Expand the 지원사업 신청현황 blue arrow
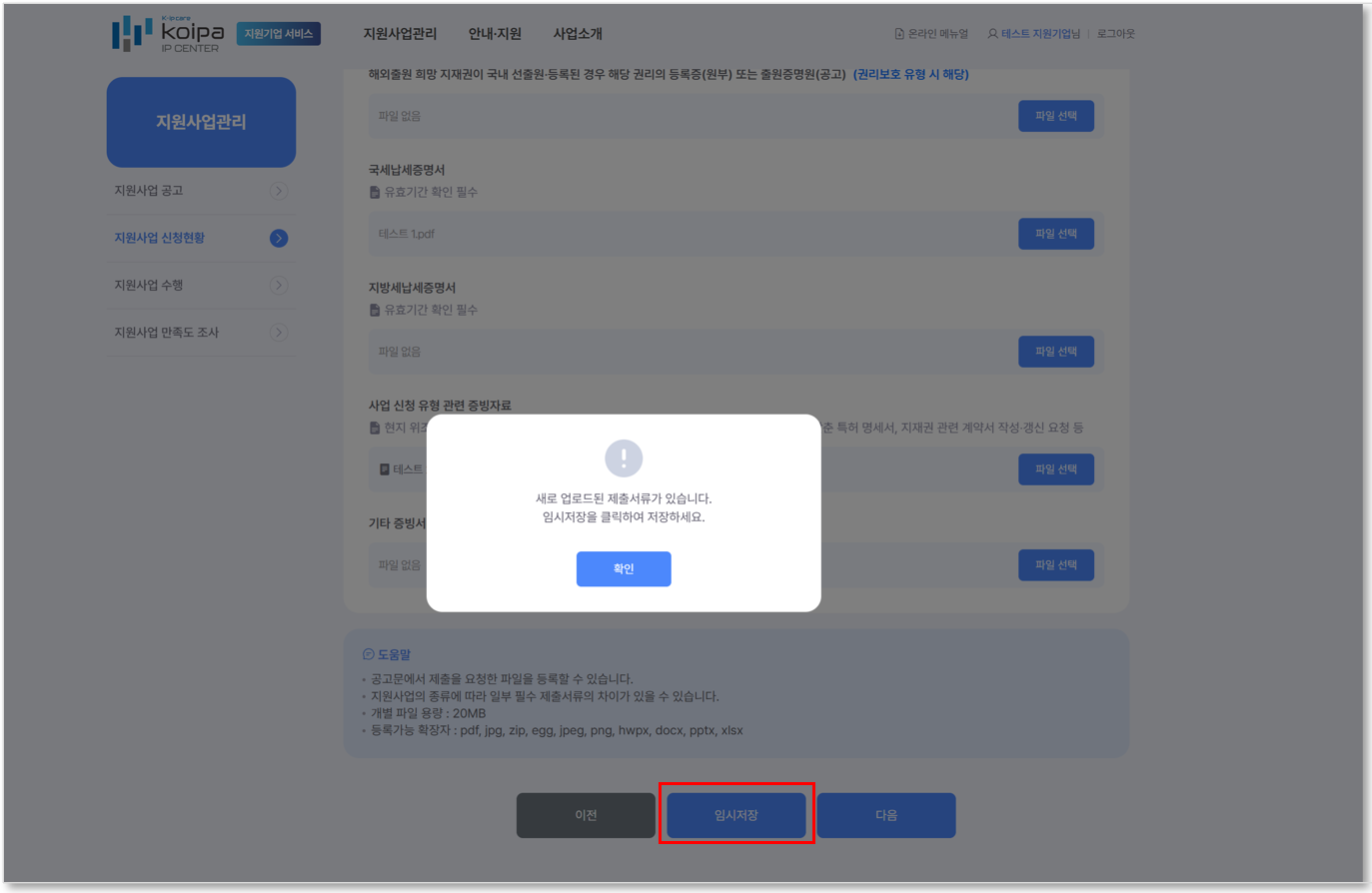The image size is (1372, 893). click(279, 238)
